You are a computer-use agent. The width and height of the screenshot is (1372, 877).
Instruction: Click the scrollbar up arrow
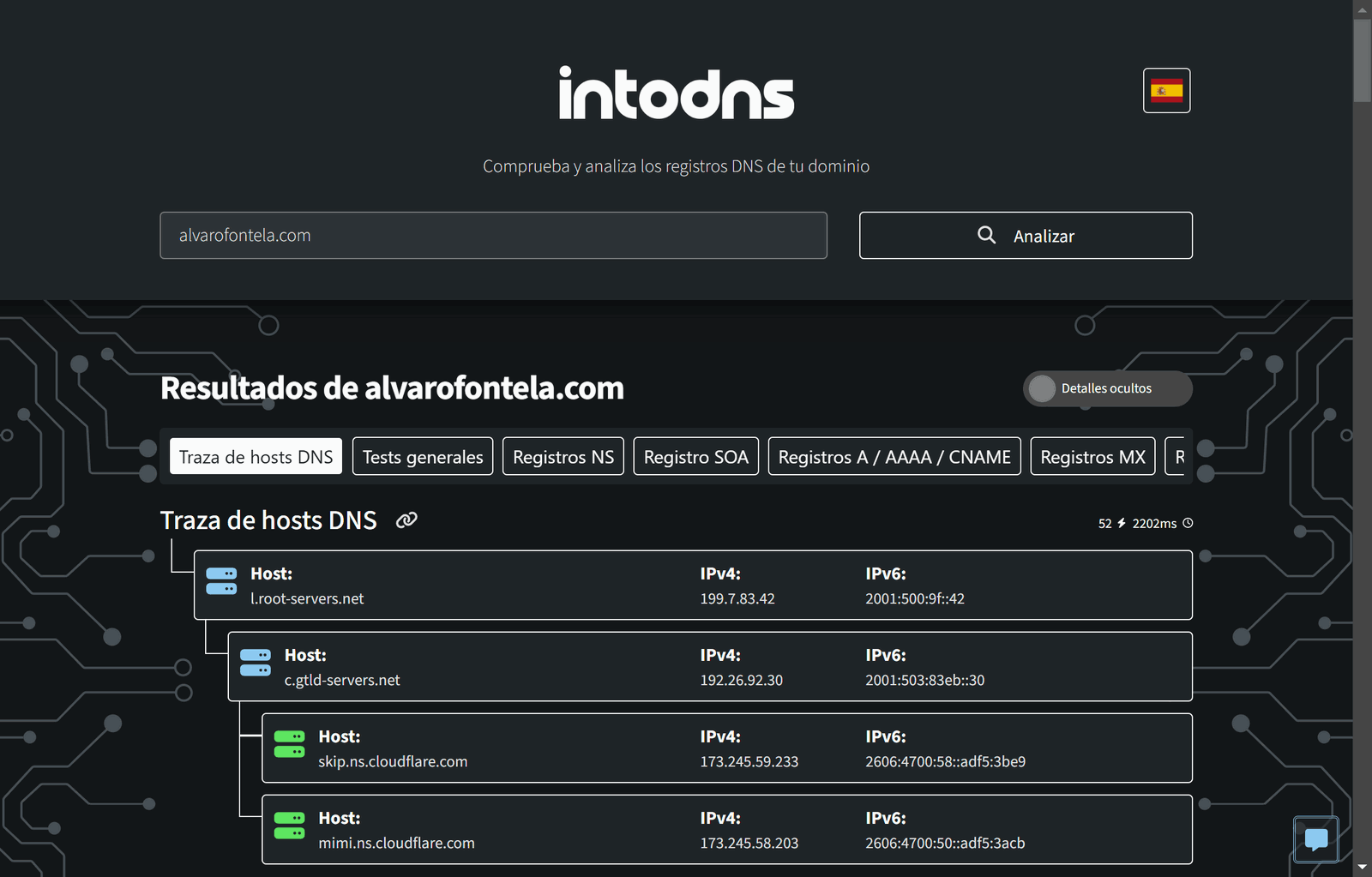1362,9
